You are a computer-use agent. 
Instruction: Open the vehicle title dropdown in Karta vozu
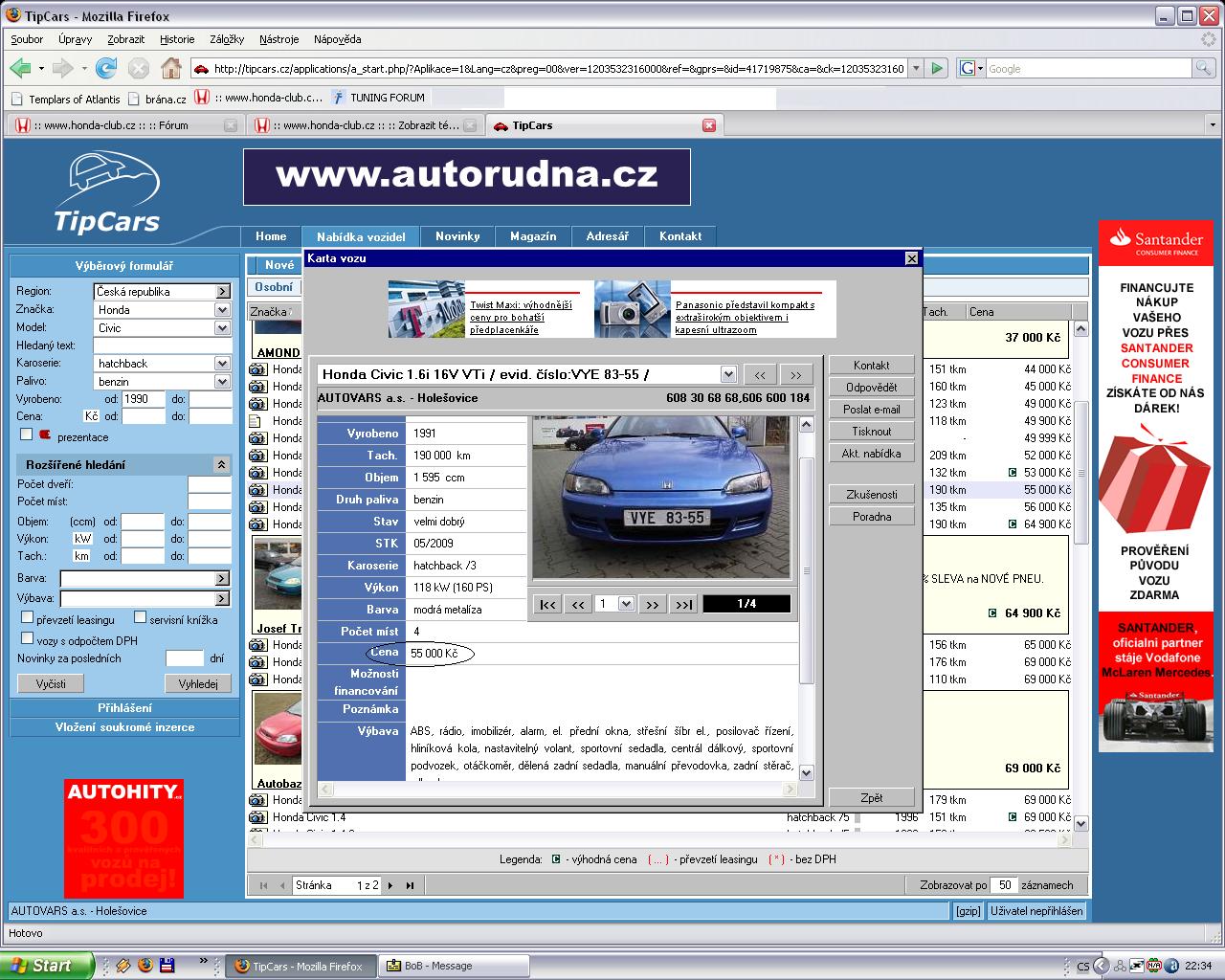728,375
